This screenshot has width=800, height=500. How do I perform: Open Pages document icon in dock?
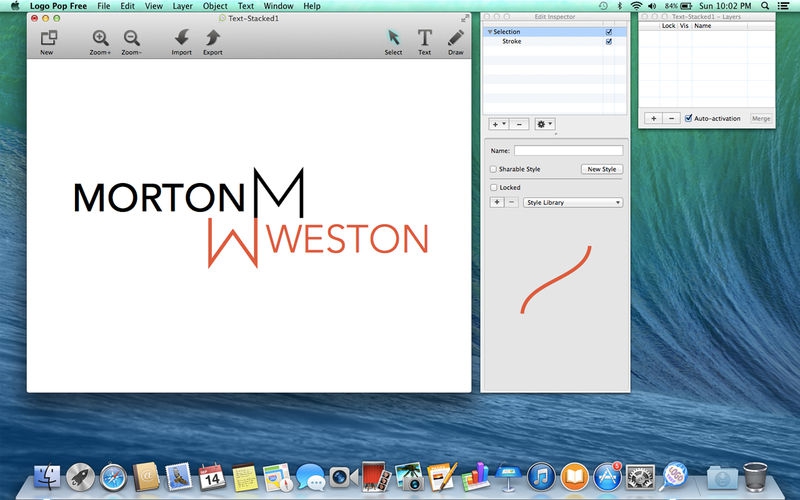pyautogui.click(x=442, y=477)
